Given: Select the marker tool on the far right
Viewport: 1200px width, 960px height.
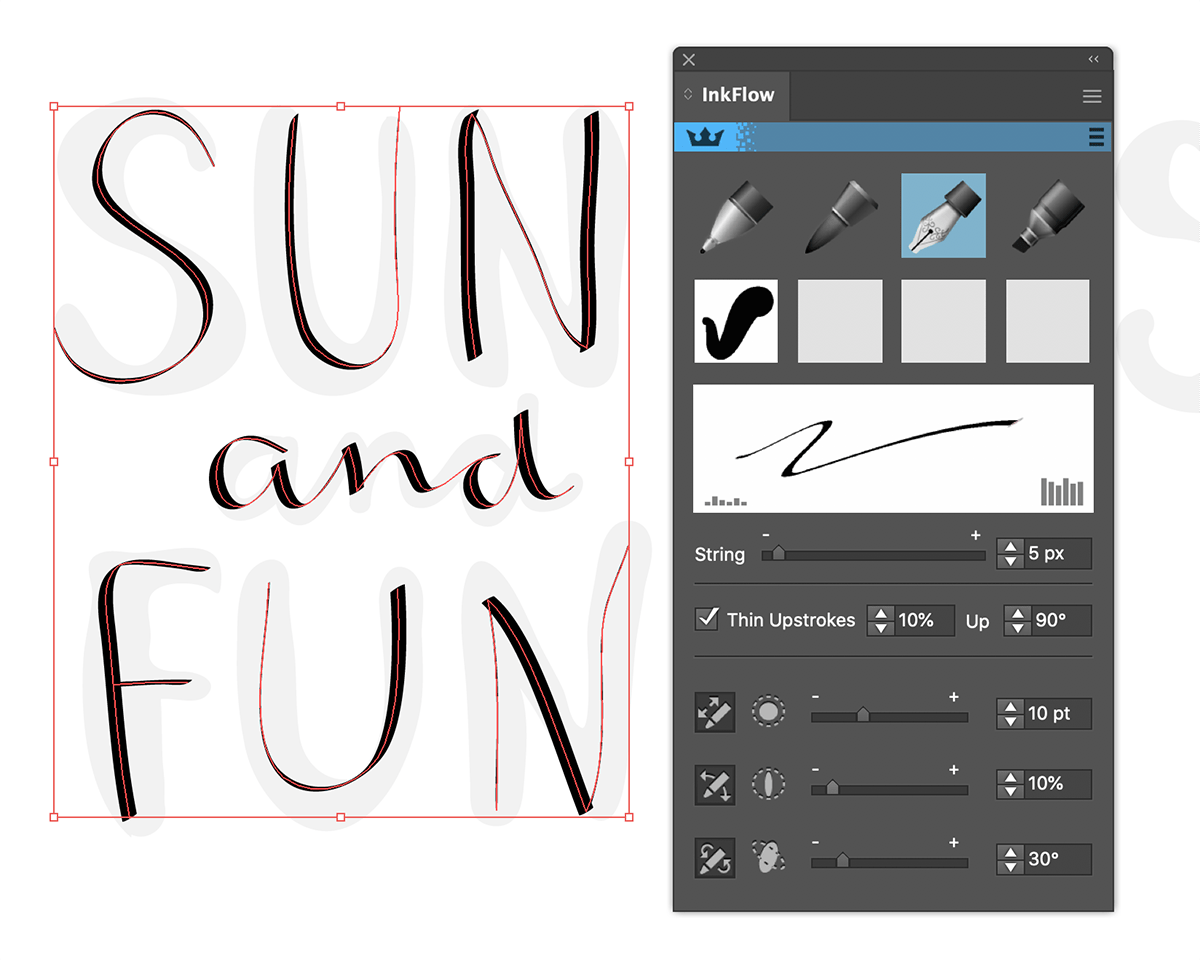Looking at the screenshot, I should point(1046,213).
